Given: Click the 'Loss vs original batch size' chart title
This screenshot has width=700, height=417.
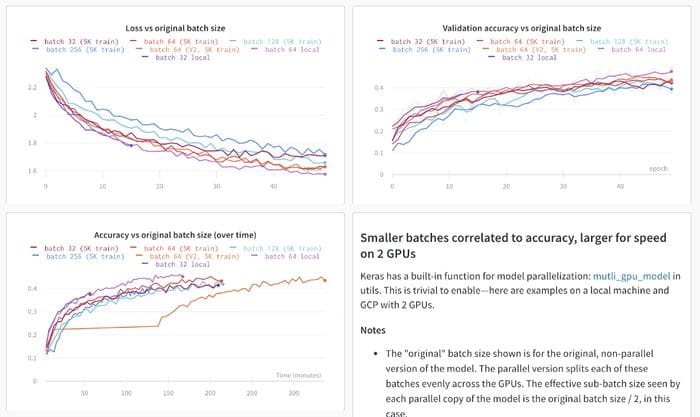Looking at the screenshot, I should click(175, 28).
